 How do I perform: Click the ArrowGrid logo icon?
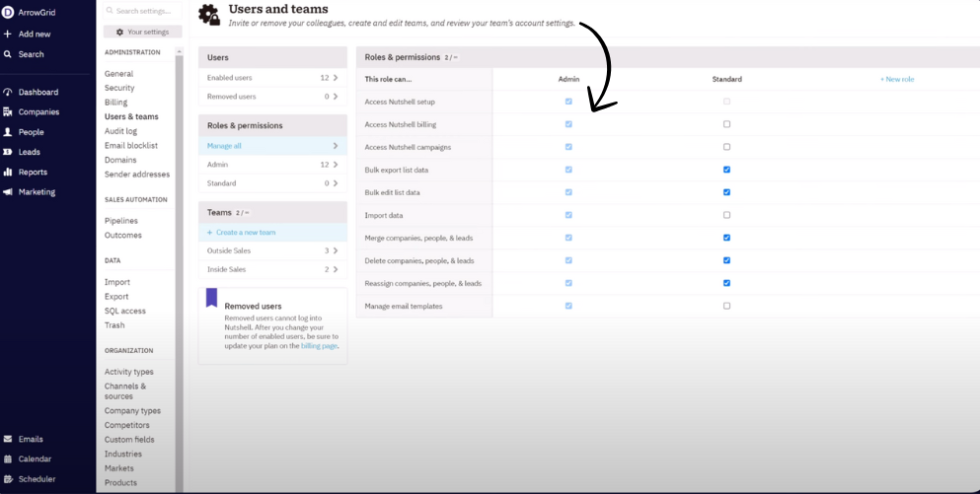[8, 13]
